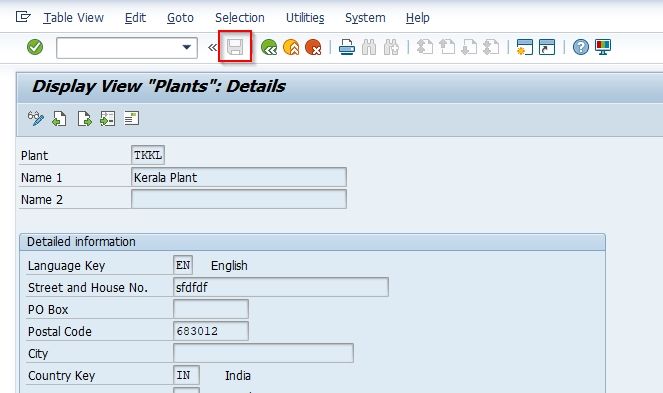Screen dimensions: 663x393
Task: Open the SAP window menu icon
Action: point(23,17)
